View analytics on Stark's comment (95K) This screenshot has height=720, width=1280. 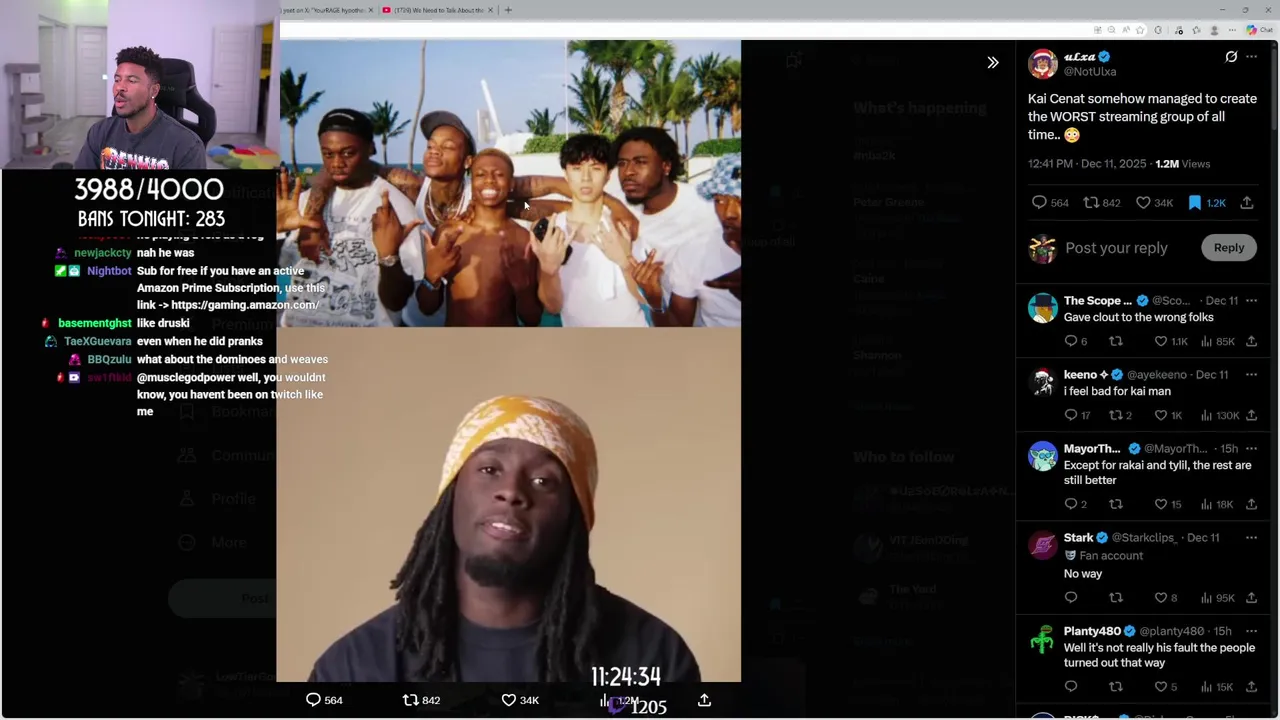click(1217, 598)
